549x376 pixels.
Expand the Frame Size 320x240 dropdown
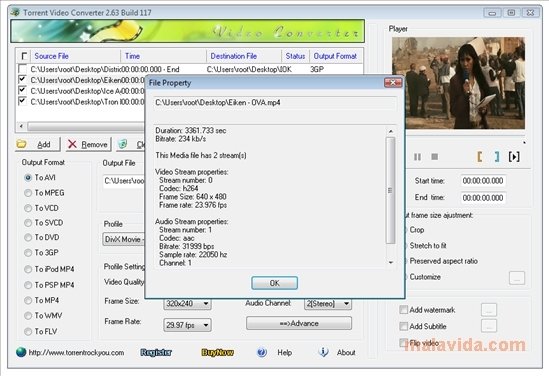(x=206, y=304)
